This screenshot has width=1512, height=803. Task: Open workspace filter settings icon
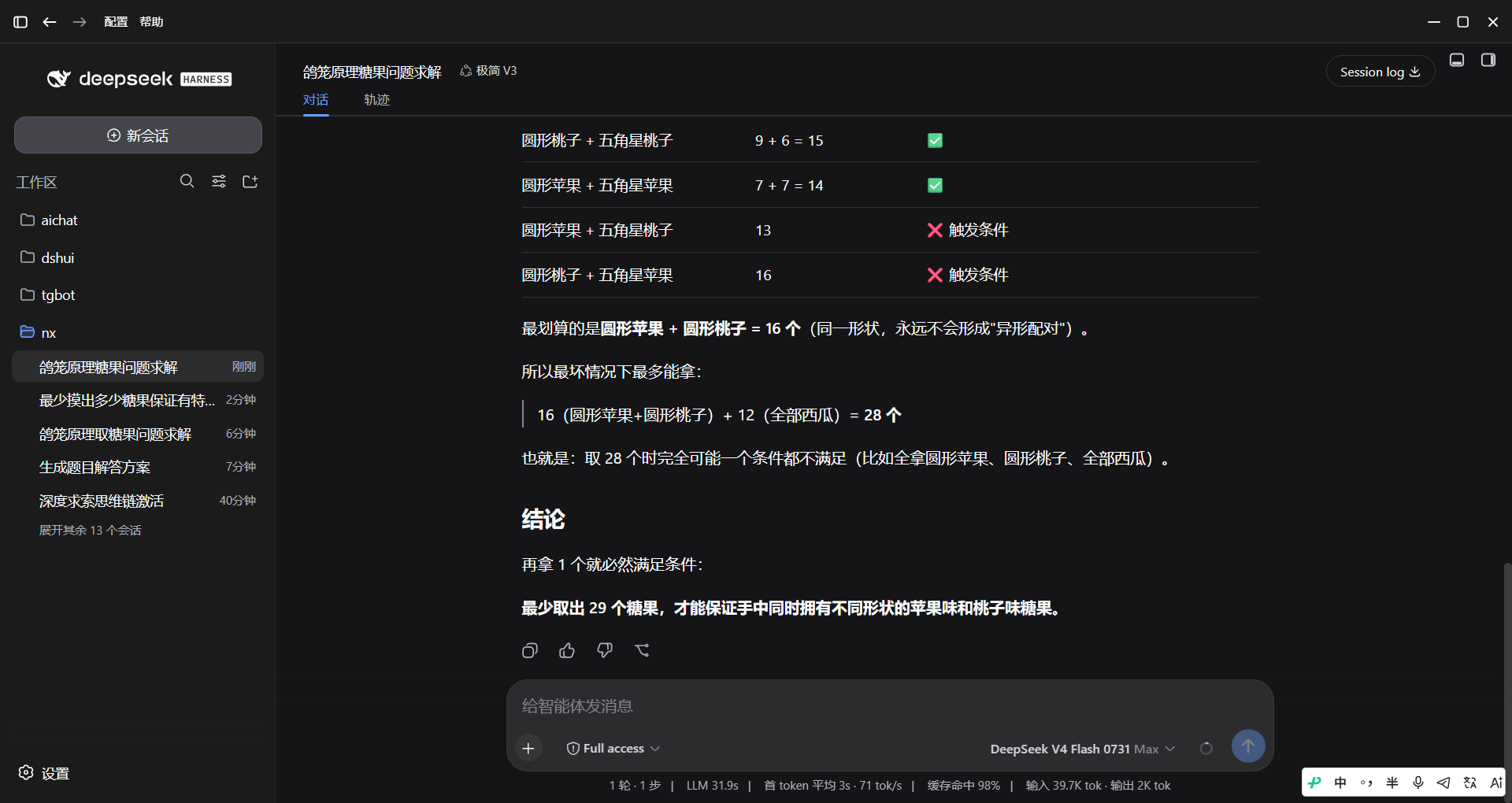[x=219, y=181]
